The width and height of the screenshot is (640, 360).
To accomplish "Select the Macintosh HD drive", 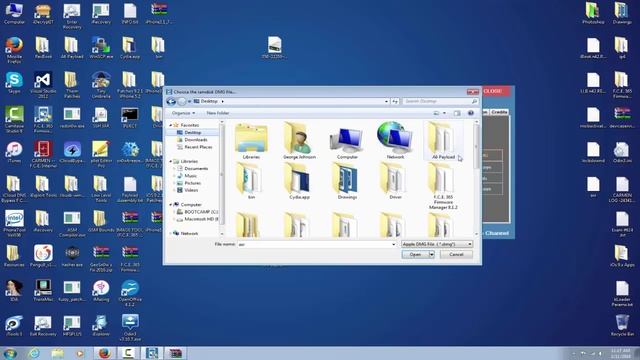I will [x=198, y=219].
